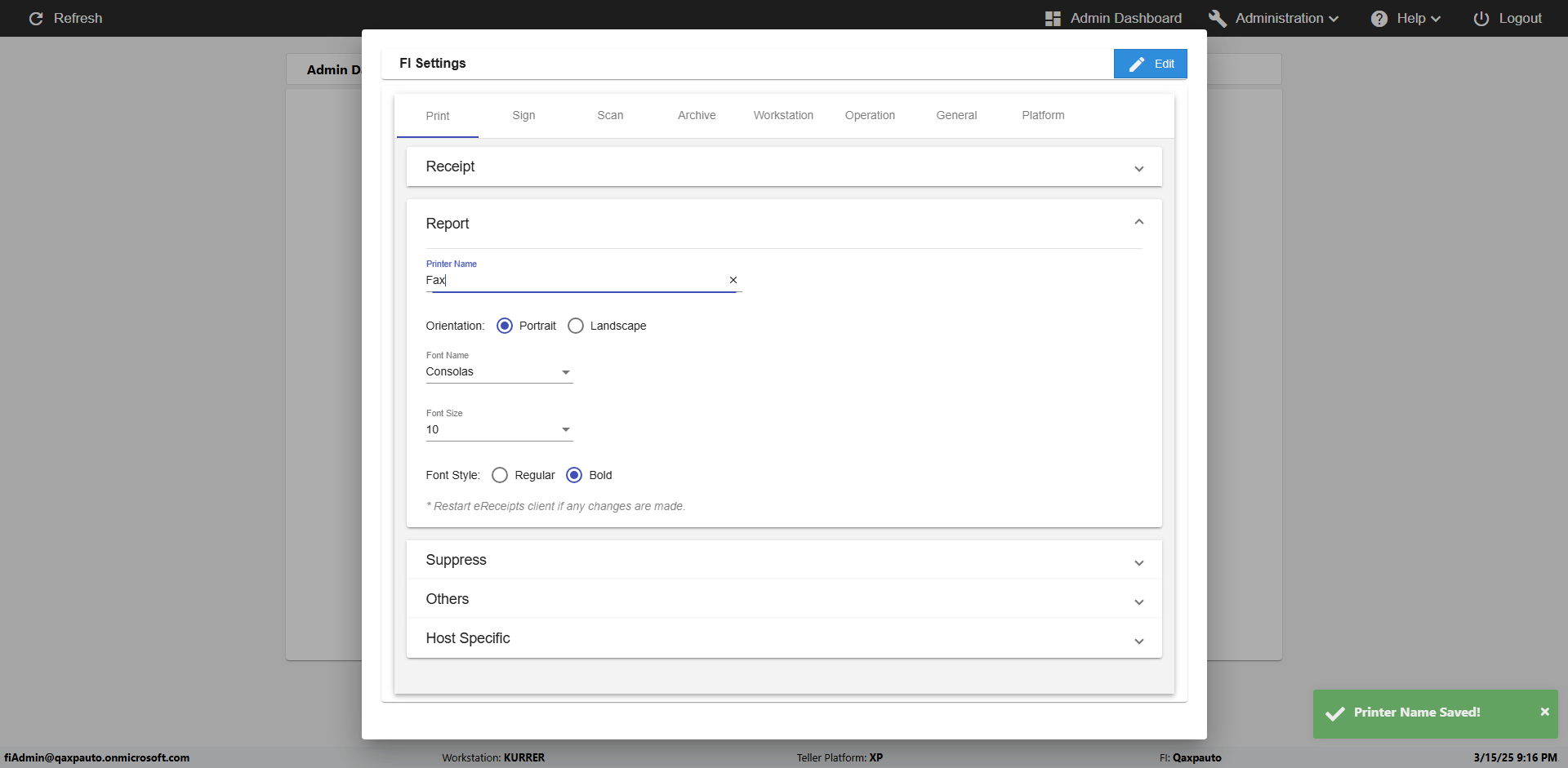Collapse the Report section
Screen dimensions: 1568x768
tap(1138, 223)
